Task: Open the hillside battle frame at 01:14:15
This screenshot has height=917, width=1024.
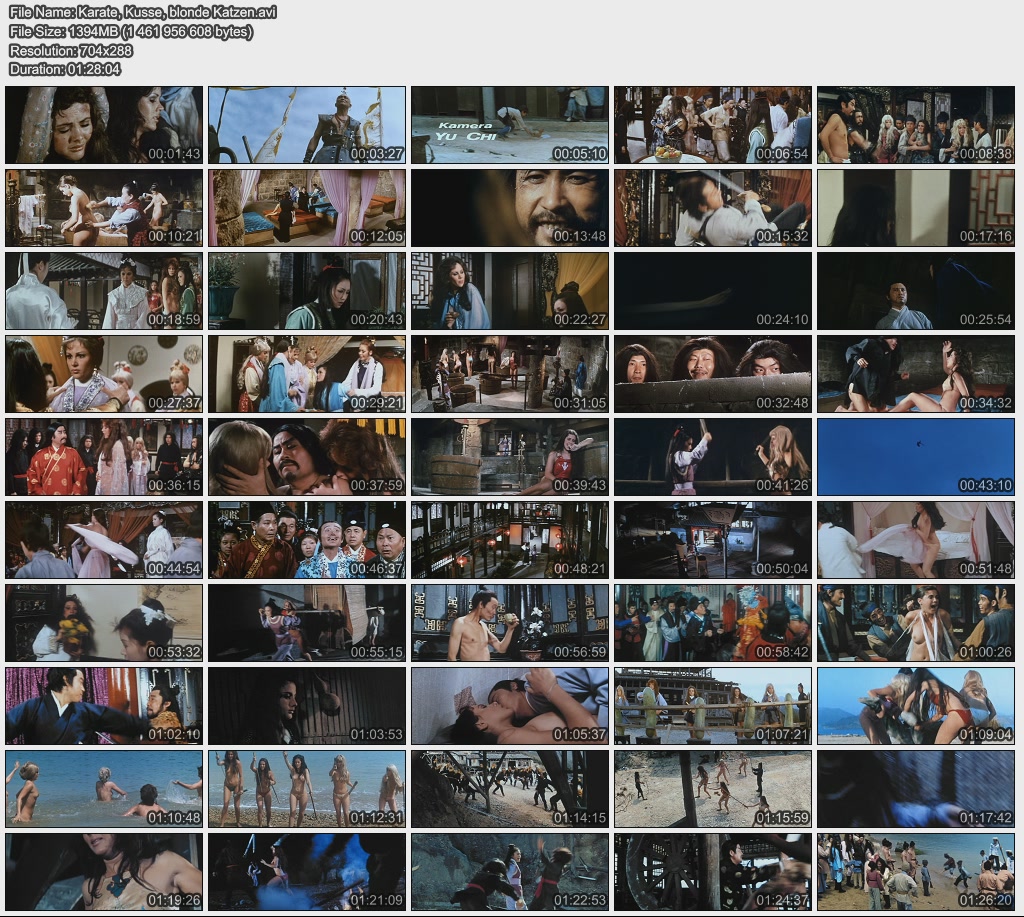Action: pos(510,789)
